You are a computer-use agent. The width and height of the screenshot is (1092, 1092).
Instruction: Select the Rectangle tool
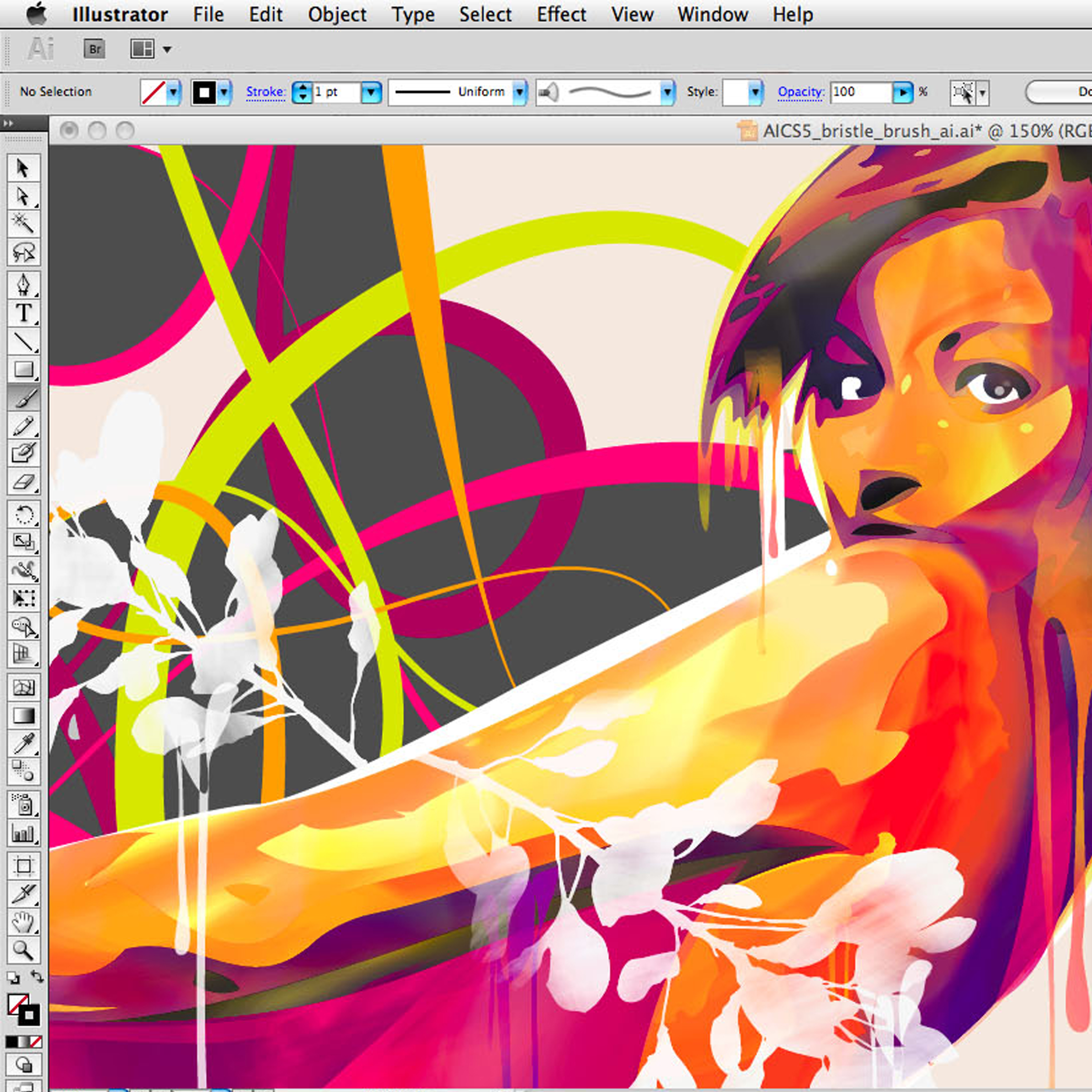(23, 370)
